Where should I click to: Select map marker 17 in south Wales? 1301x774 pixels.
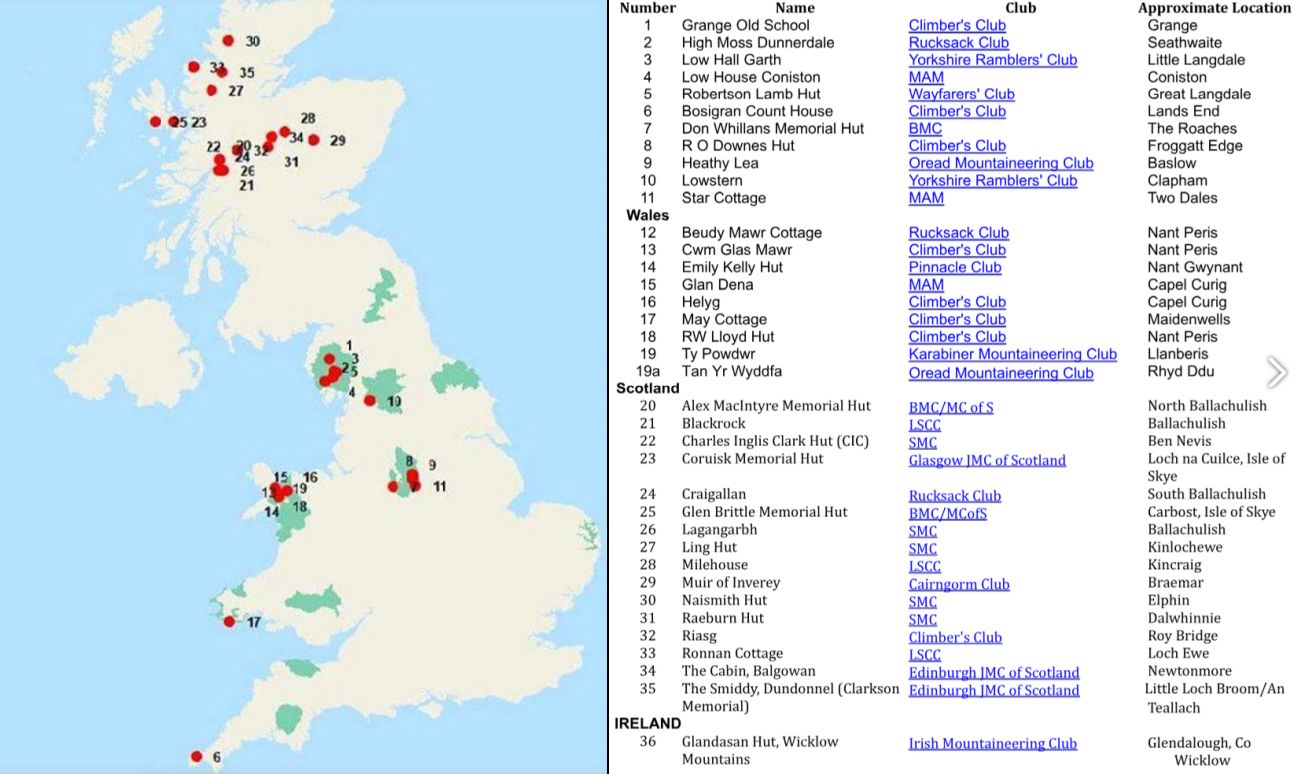(229, 621)
